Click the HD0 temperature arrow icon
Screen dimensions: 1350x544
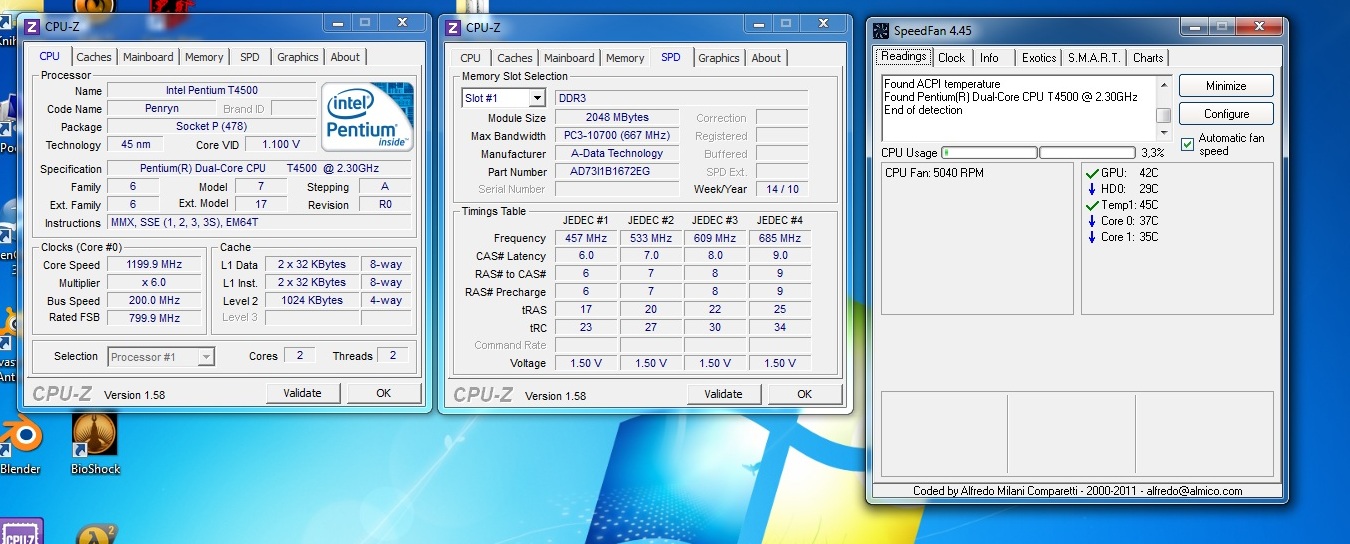coord(1091,189)
